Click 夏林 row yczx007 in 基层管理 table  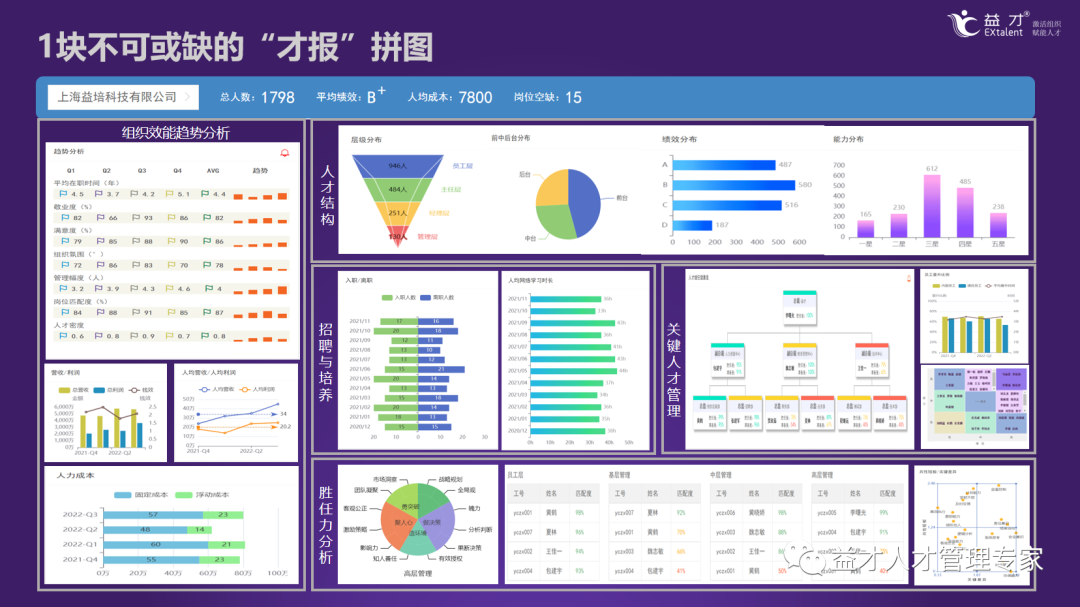654,513
